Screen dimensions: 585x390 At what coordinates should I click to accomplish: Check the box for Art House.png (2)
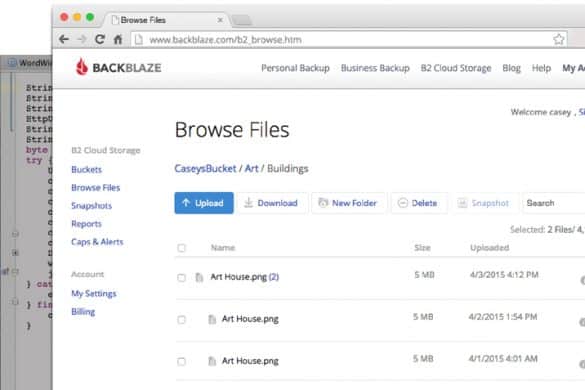click(182, 277)
